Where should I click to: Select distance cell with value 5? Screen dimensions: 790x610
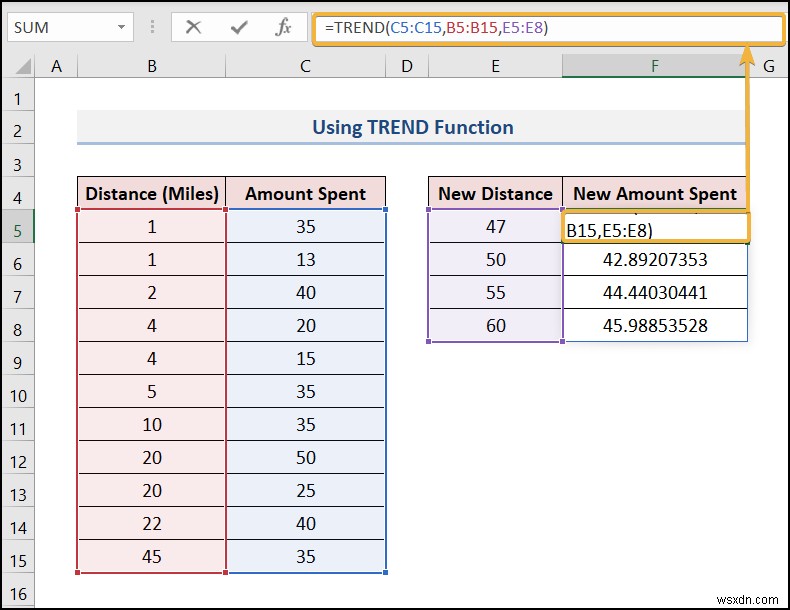(152, 391)
